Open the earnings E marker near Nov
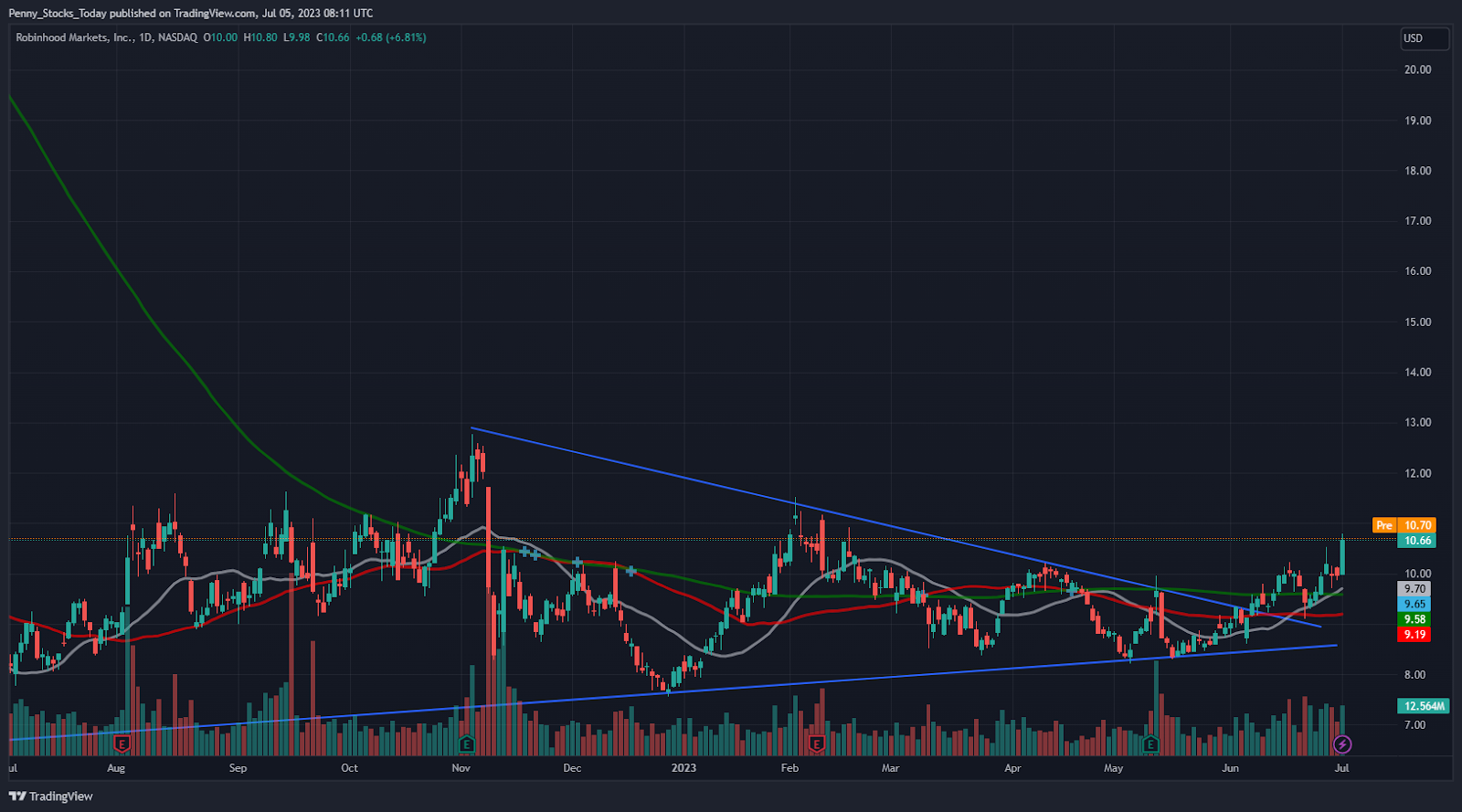 click(x=467, y=744)
